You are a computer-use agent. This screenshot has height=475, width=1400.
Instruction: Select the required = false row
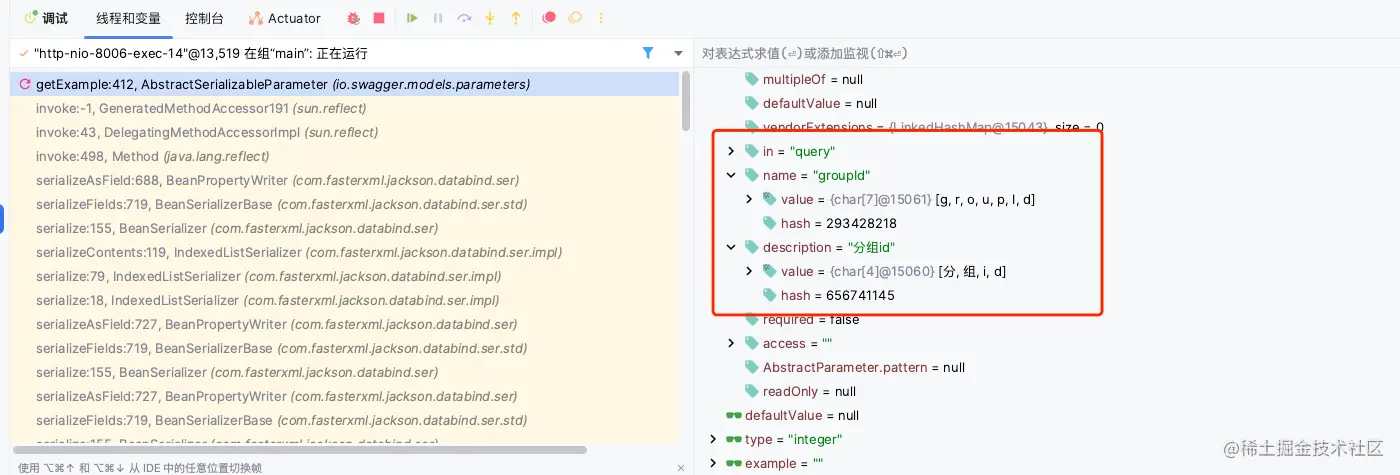click(1046, 320)
